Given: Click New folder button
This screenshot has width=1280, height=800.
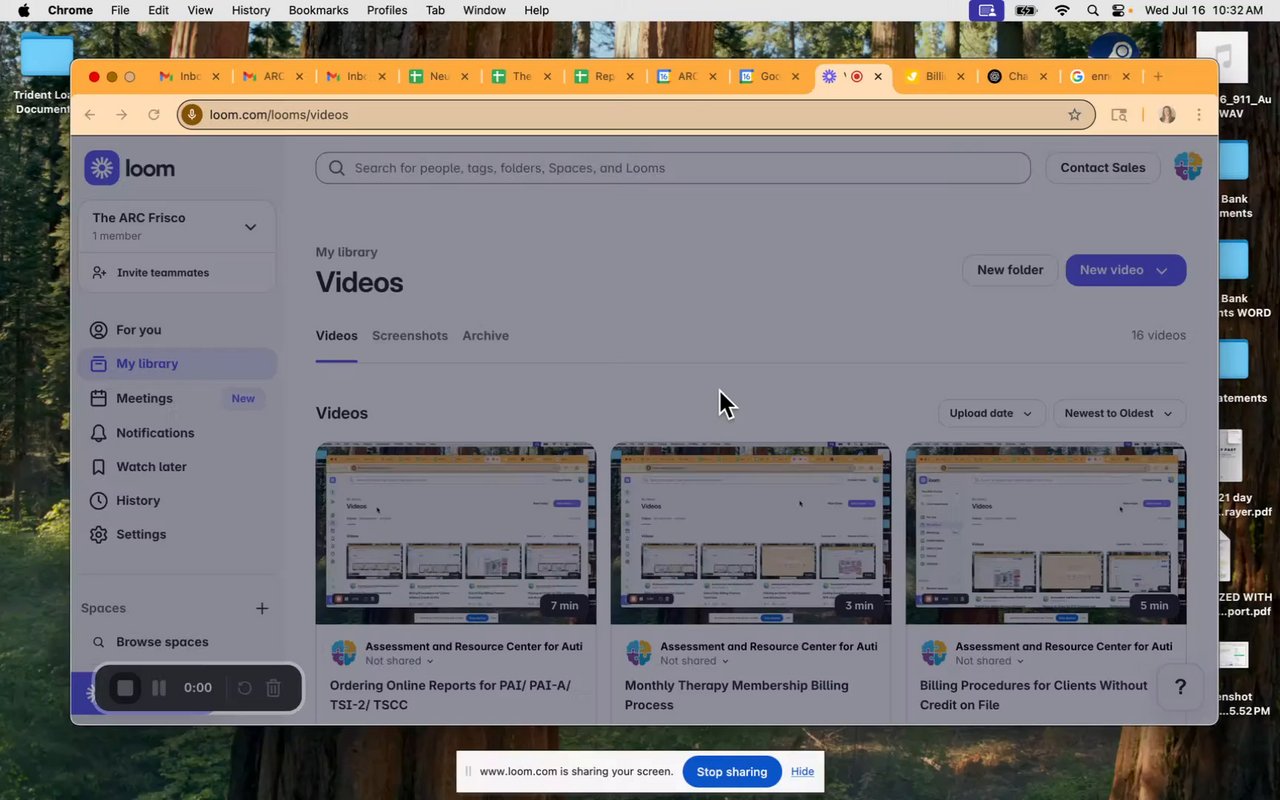Looking at the screenshot, I should tap(1010, 270).
